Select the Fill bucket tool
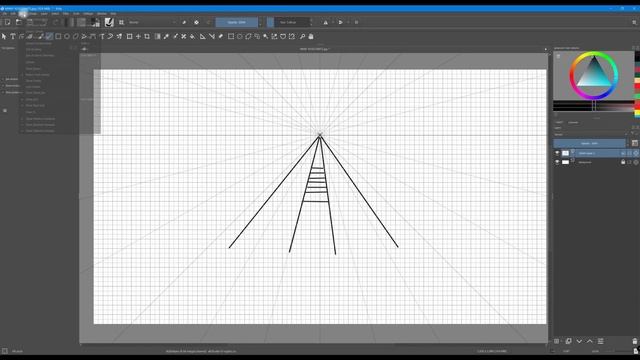The image size is (640, 360). (193, 36)
